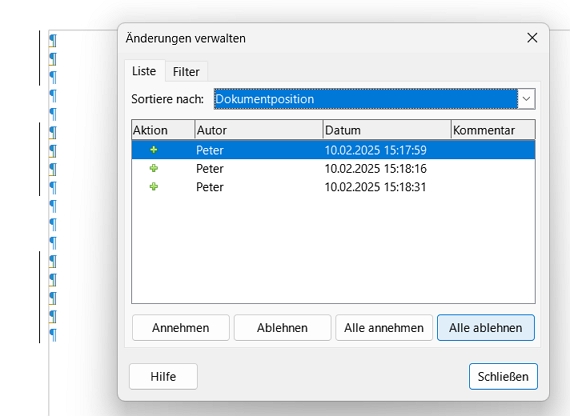Switch to the Liste tab
Screen dimensions: 570x416
tap(144, 71)
